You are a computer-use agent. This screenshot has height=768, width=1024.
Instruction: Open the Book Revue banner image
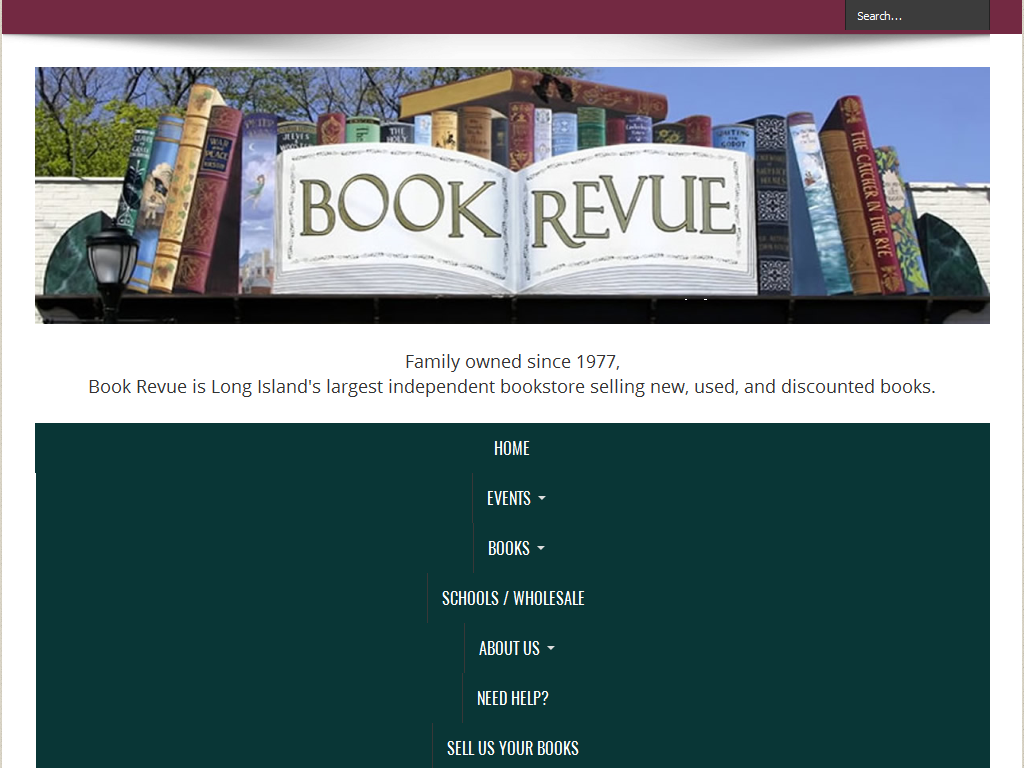click(512, 195)
